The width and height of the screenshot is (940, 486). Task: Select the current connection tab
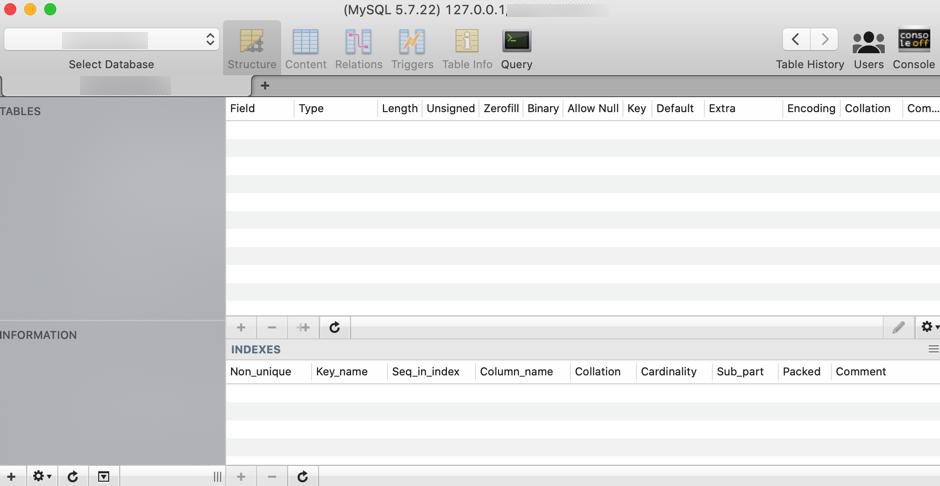[126, 86]
